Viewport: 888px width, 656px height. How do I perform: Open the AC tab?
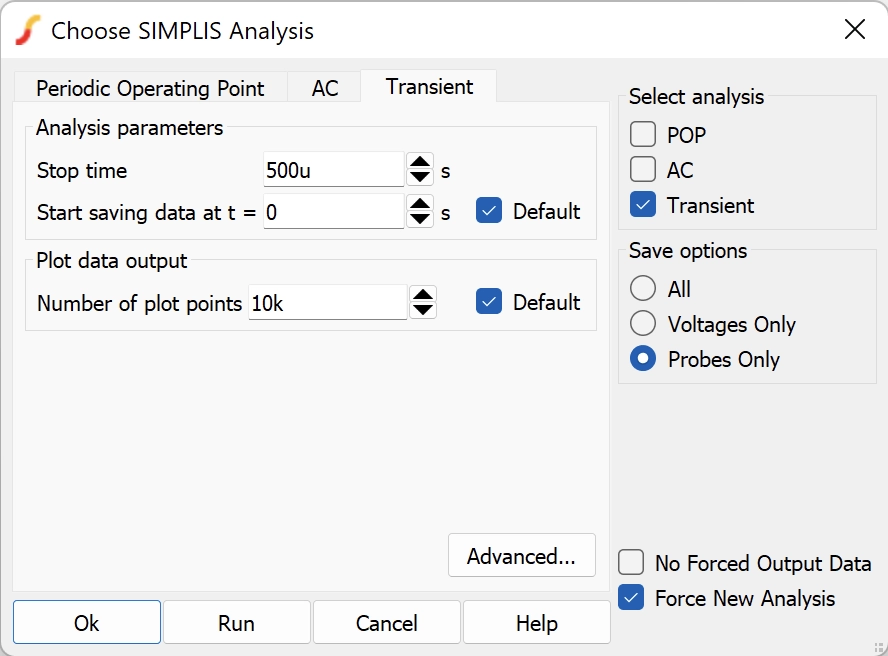click(325, 88)
